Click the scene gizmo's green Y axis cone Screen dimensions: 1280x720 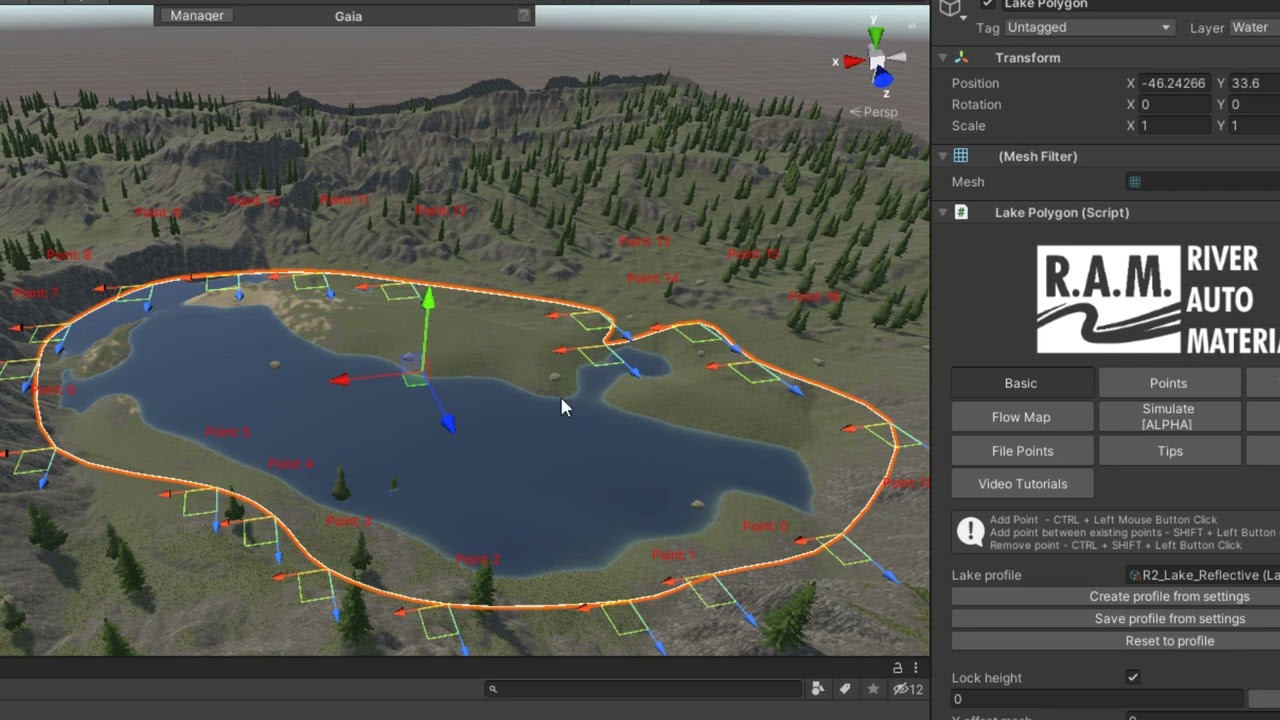[876, 38]
